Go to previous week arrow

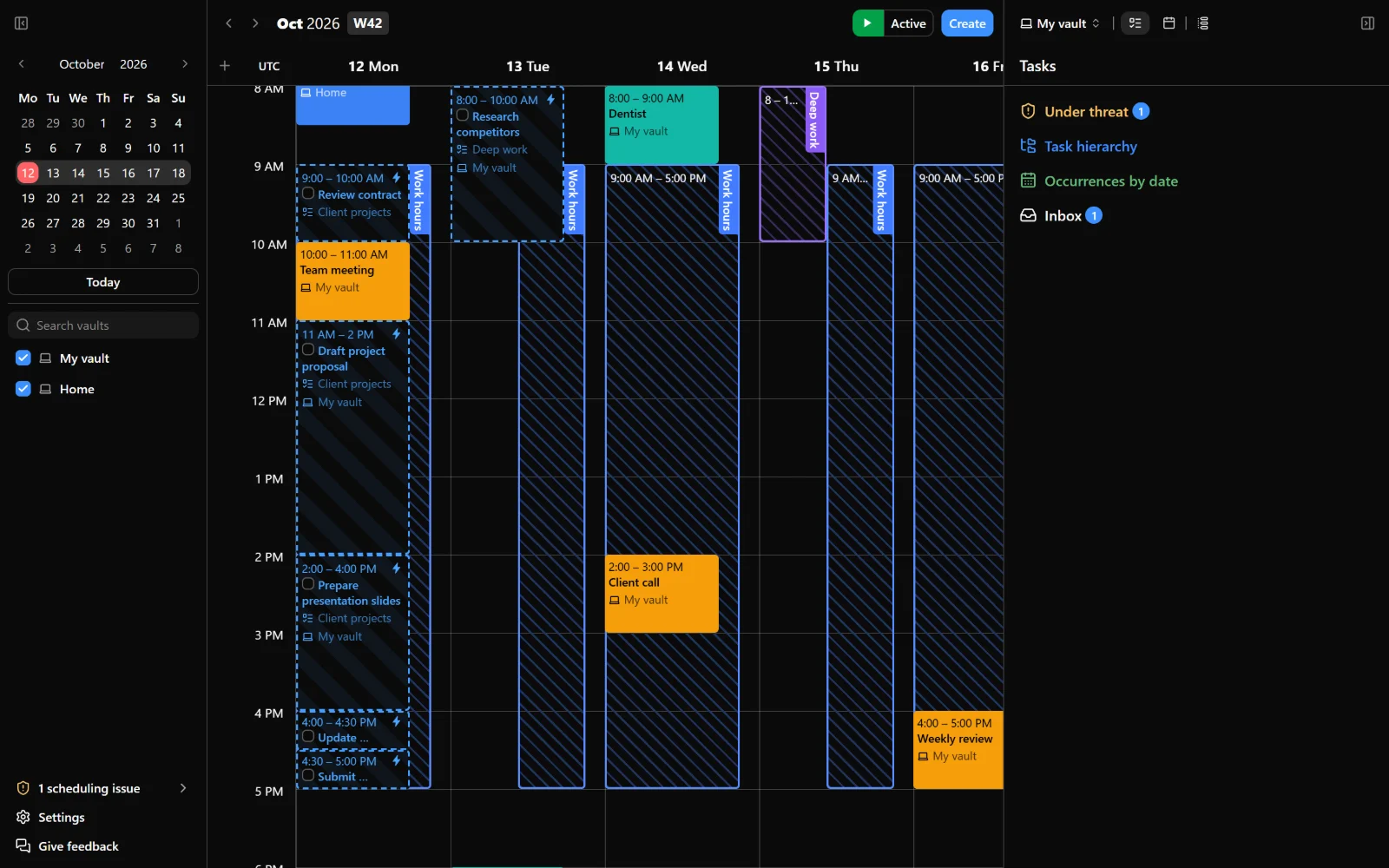click(229, 23)
